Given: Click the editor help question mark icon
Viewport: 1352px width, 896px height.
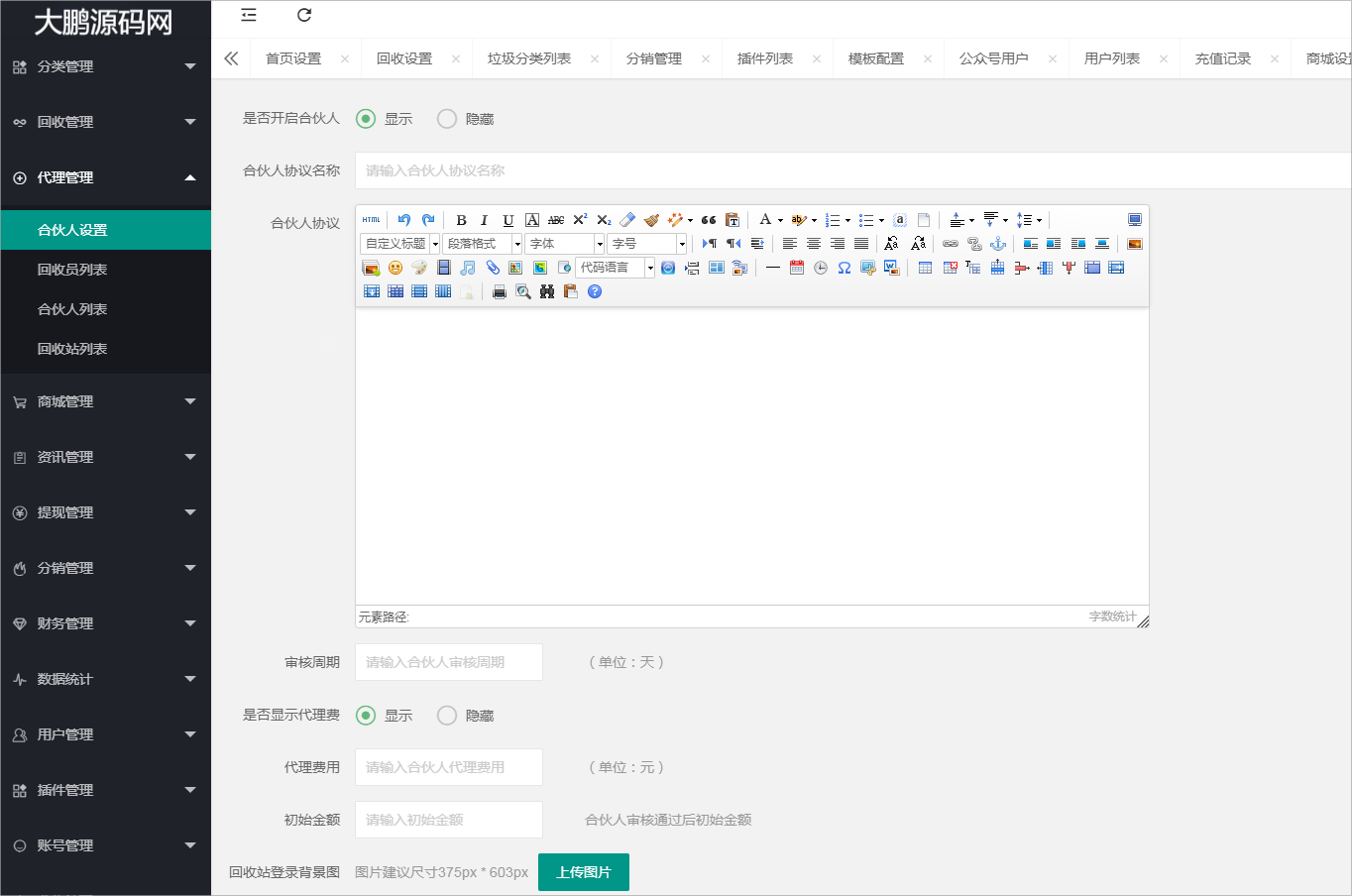Looking at the screenshot, I should pyautogui.click(x=593, y=290).
